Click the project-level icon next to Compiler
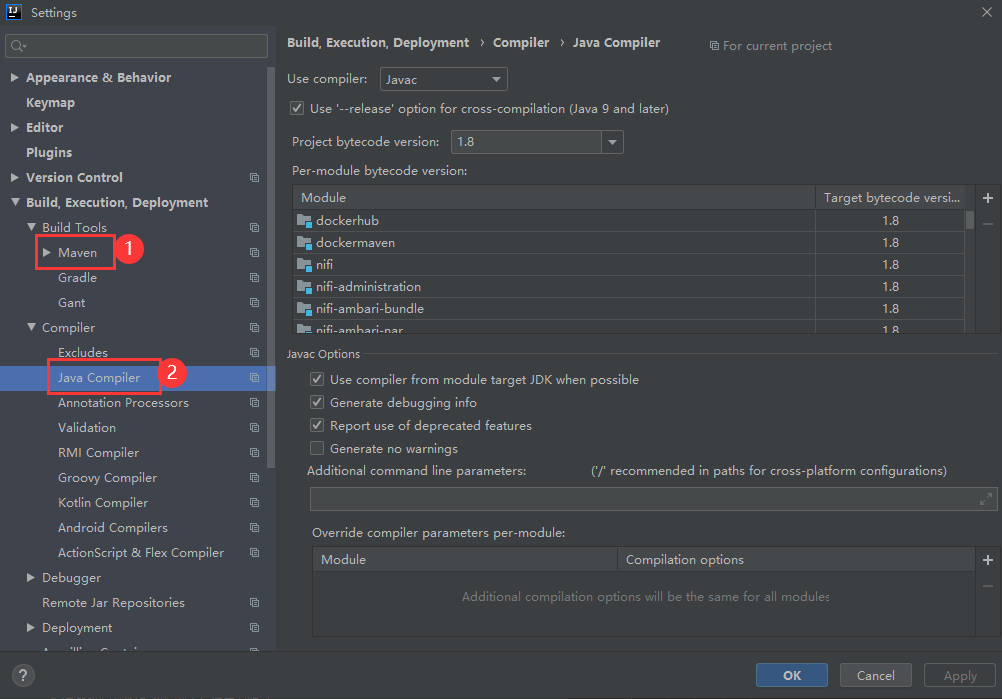Viewport: 1002px width, 699px height. (254, 327)
